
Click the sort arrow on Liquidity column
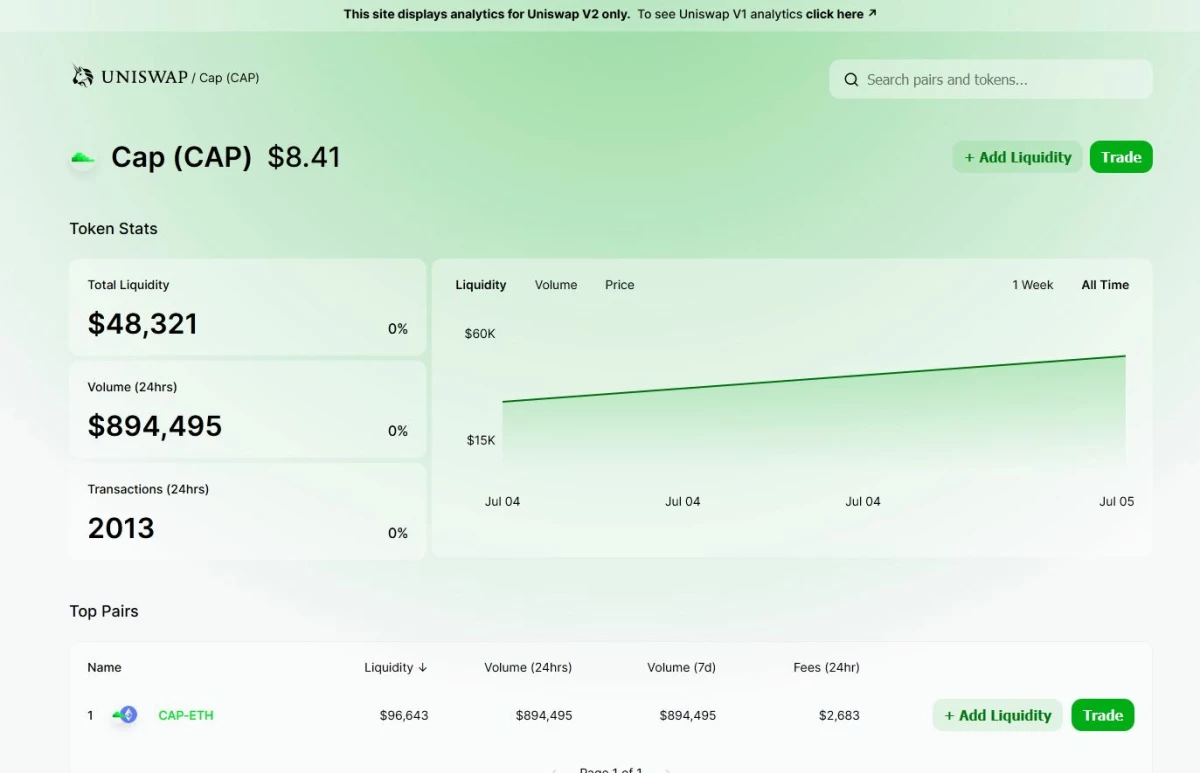tap(423, 667)
